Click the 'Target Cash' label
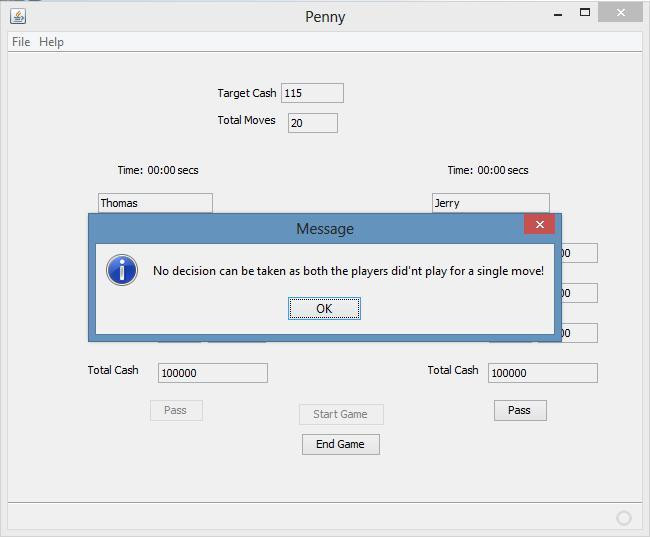 click(247, 93)
